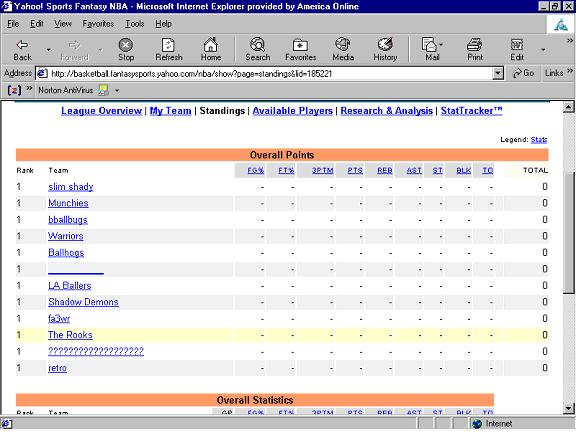Open LA Ballers team link

pyautogui.click(x=69, y=285)
